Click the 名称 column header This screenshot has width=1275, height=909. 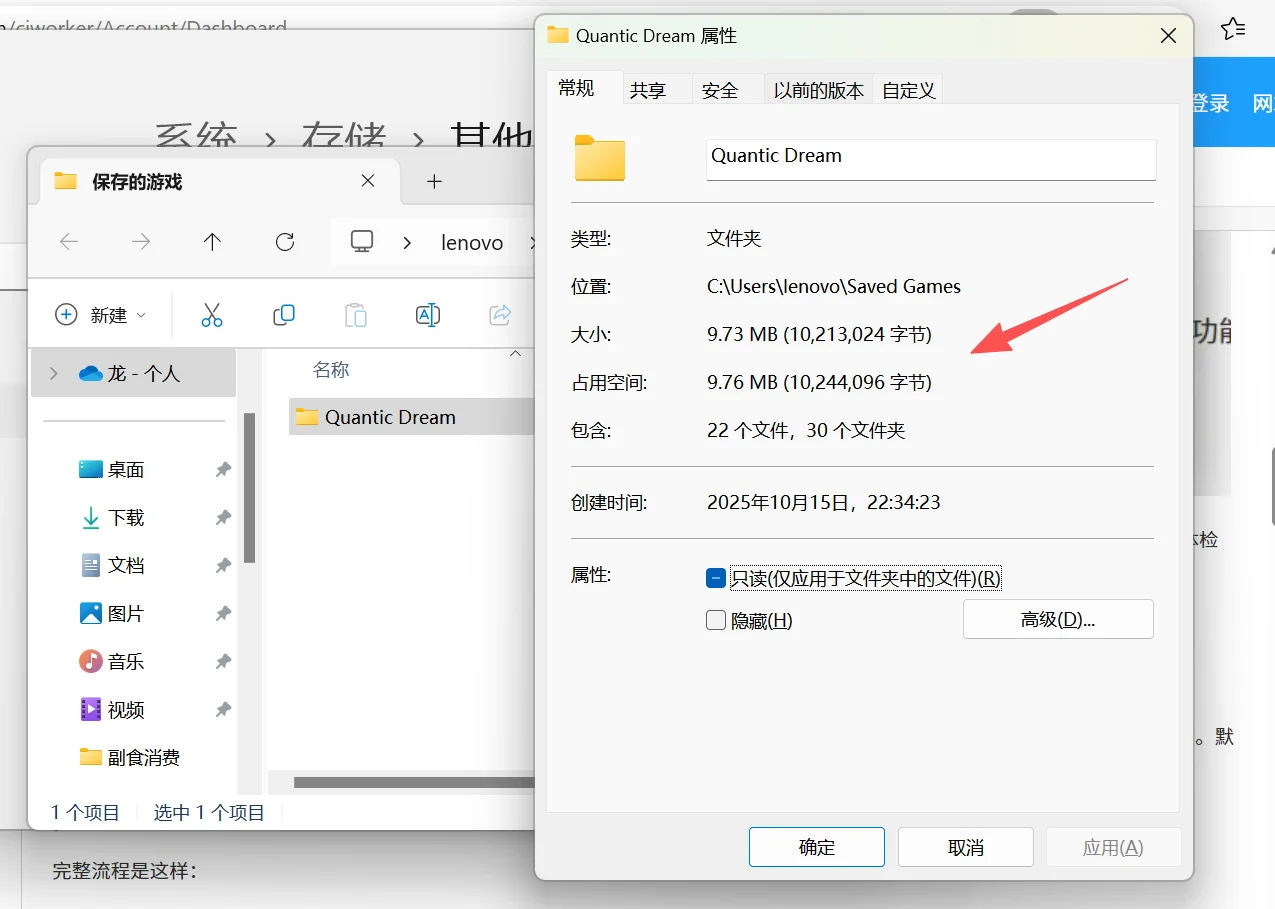(x=331, y=370)
